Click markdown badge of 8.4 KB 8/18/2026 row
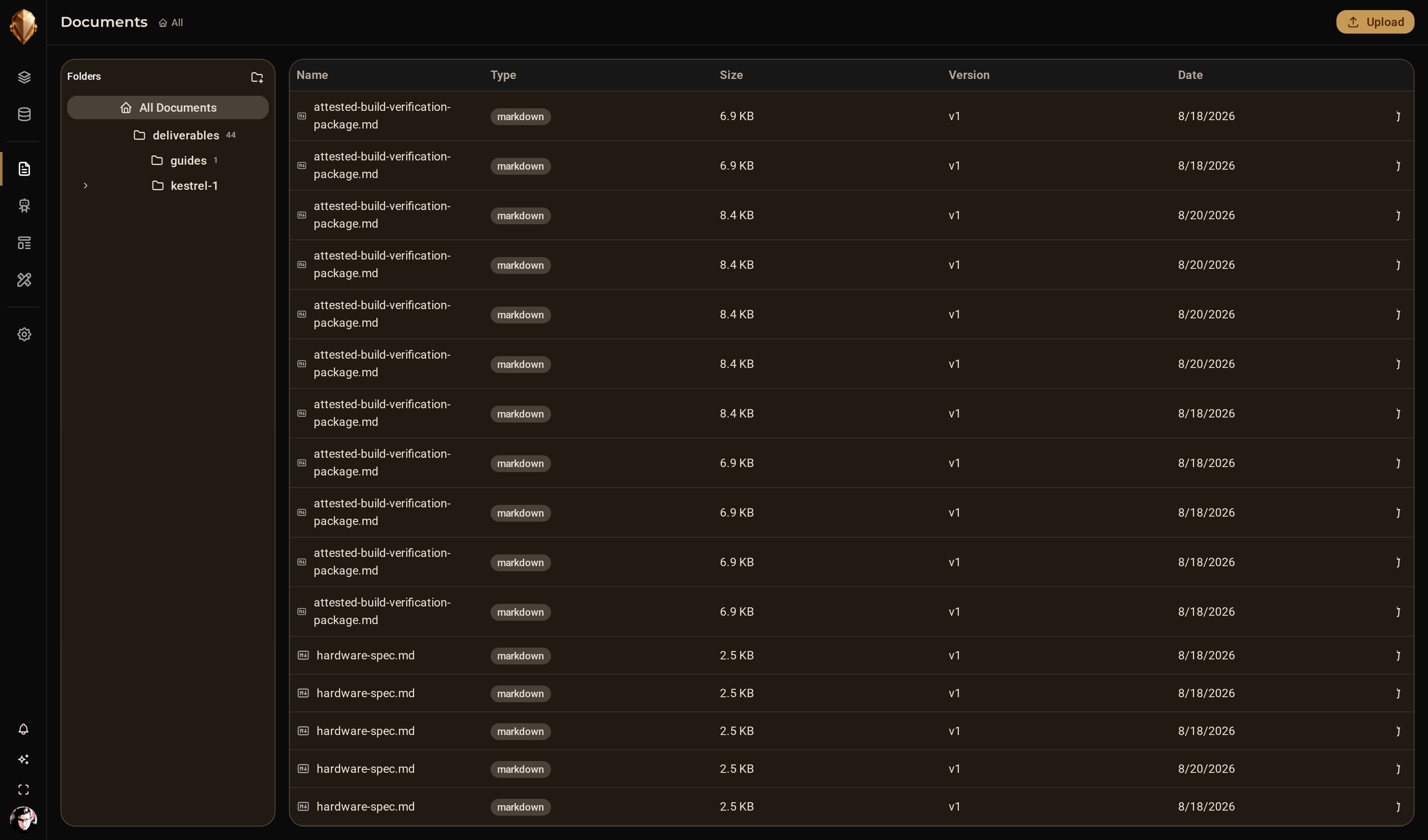Viewport: 1428px width, 840px height. click(x=520, y=414)
